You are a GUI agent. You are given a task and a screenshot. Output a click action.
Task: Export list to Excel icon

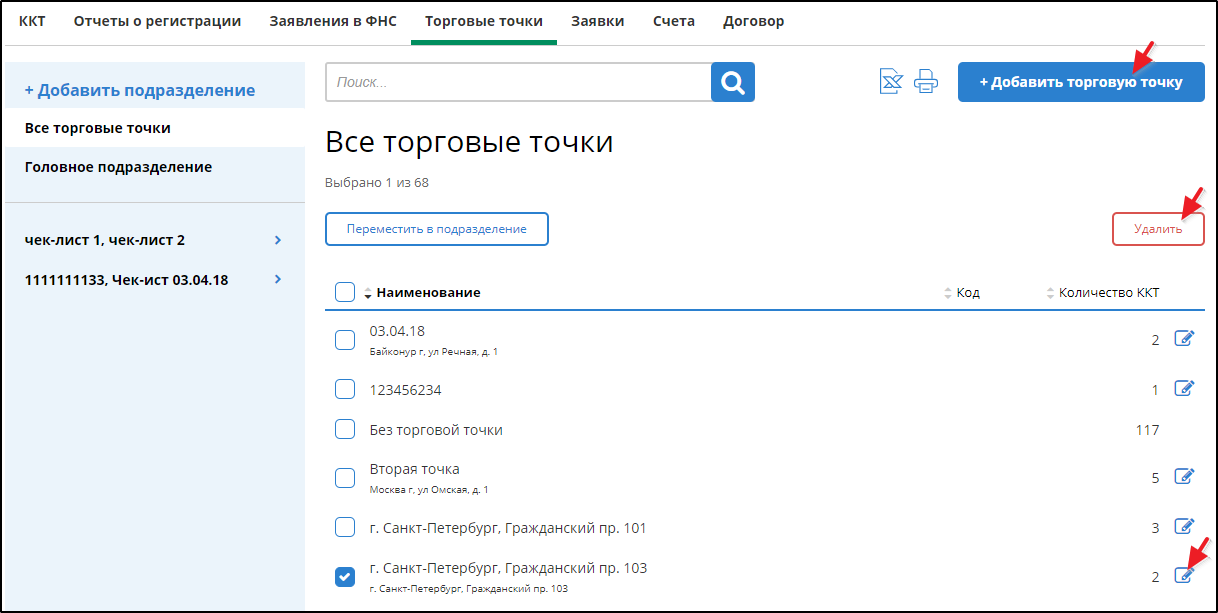(890, 82)
